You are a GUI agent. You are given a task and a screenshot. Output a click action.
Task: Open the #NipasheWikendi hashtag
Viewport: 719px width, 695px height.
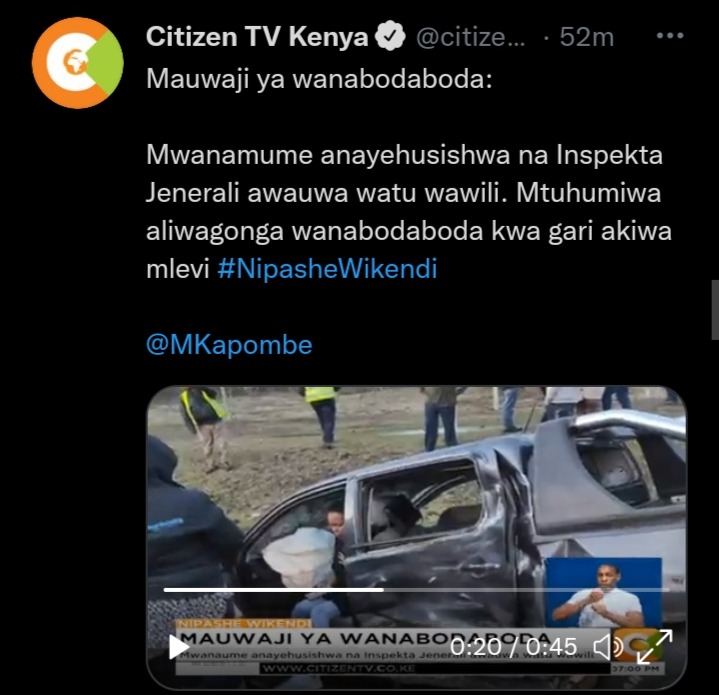point(327,269)
